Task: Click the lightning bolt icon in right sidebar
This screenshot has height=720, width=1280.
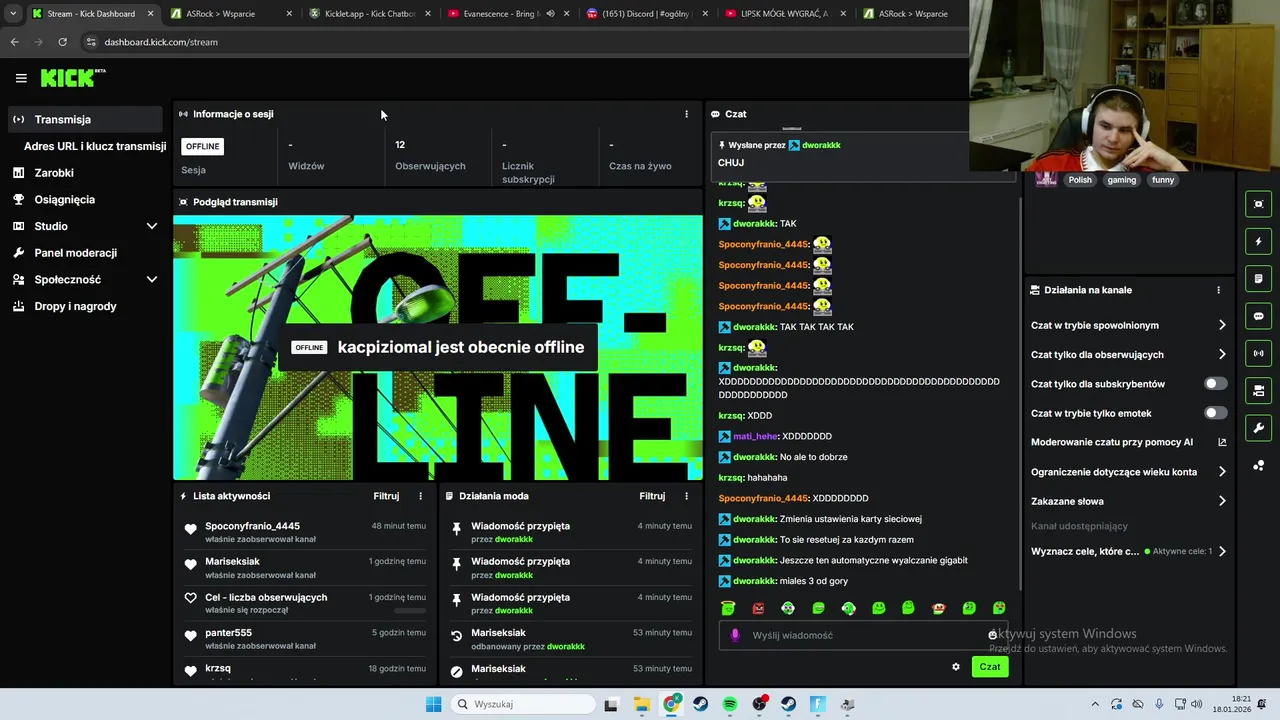Action: pos(1259,241)
